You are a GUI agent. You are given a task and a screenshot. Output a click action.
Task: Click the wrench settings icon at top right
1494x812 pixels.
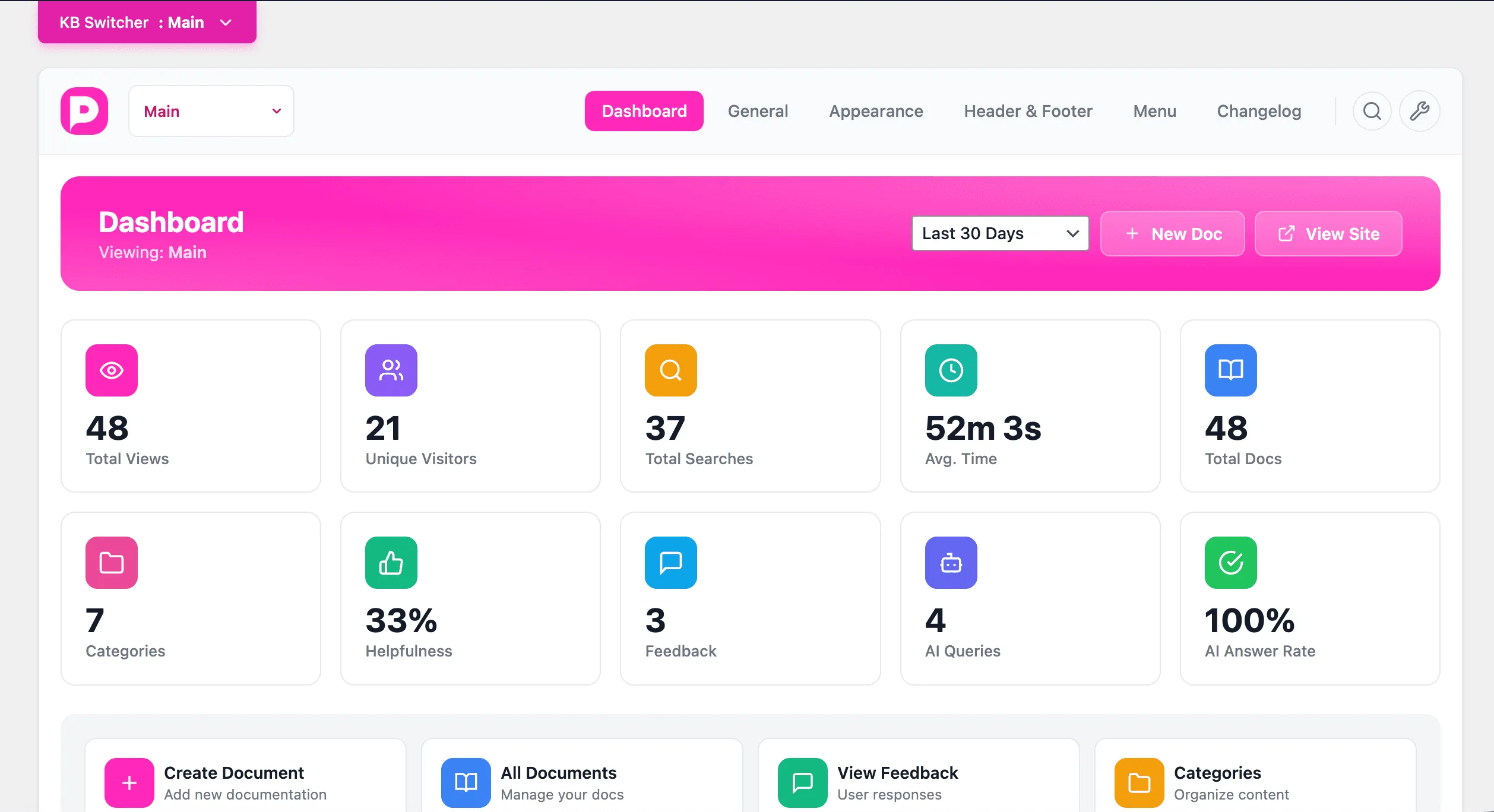[1419, 110]
